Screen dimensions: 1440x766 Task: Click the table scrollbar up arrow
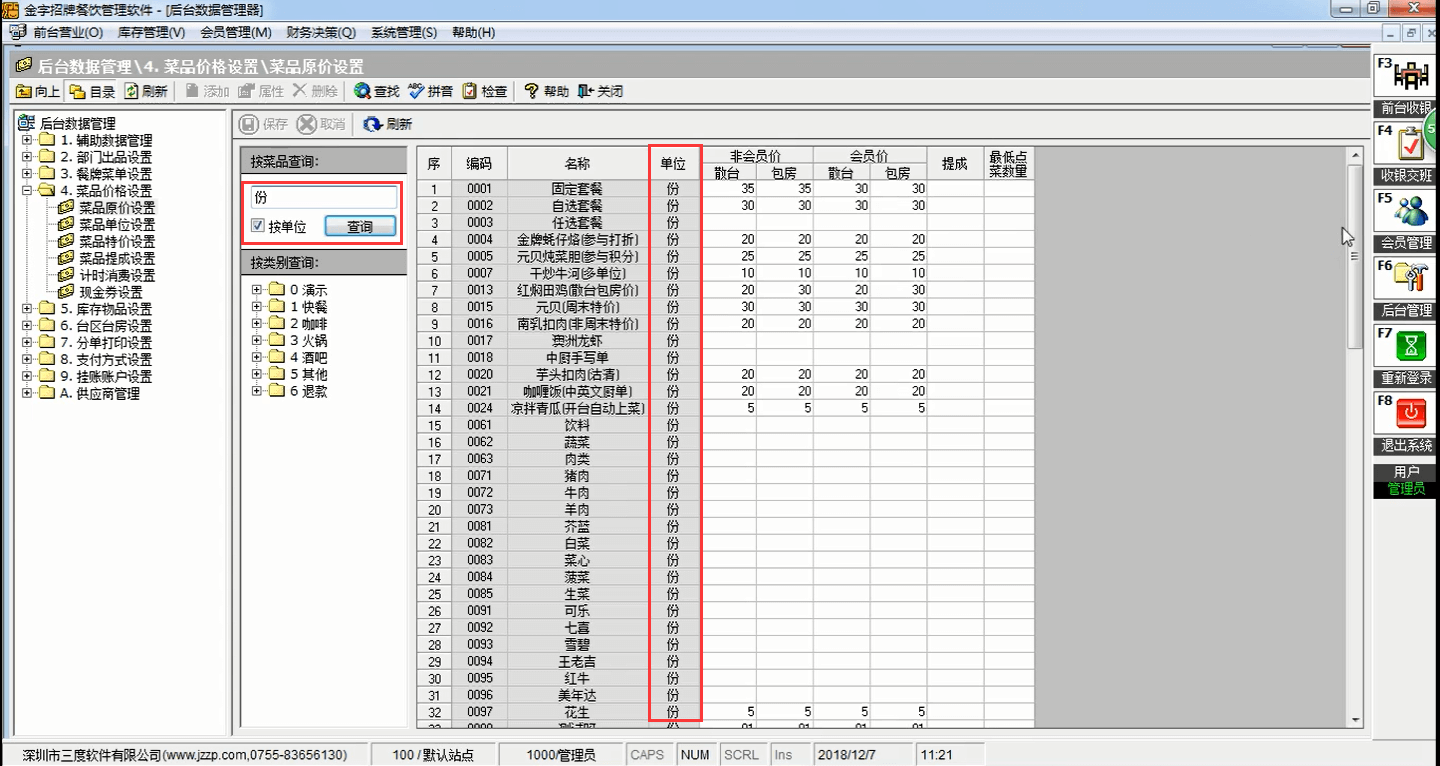coord(1355,156)
